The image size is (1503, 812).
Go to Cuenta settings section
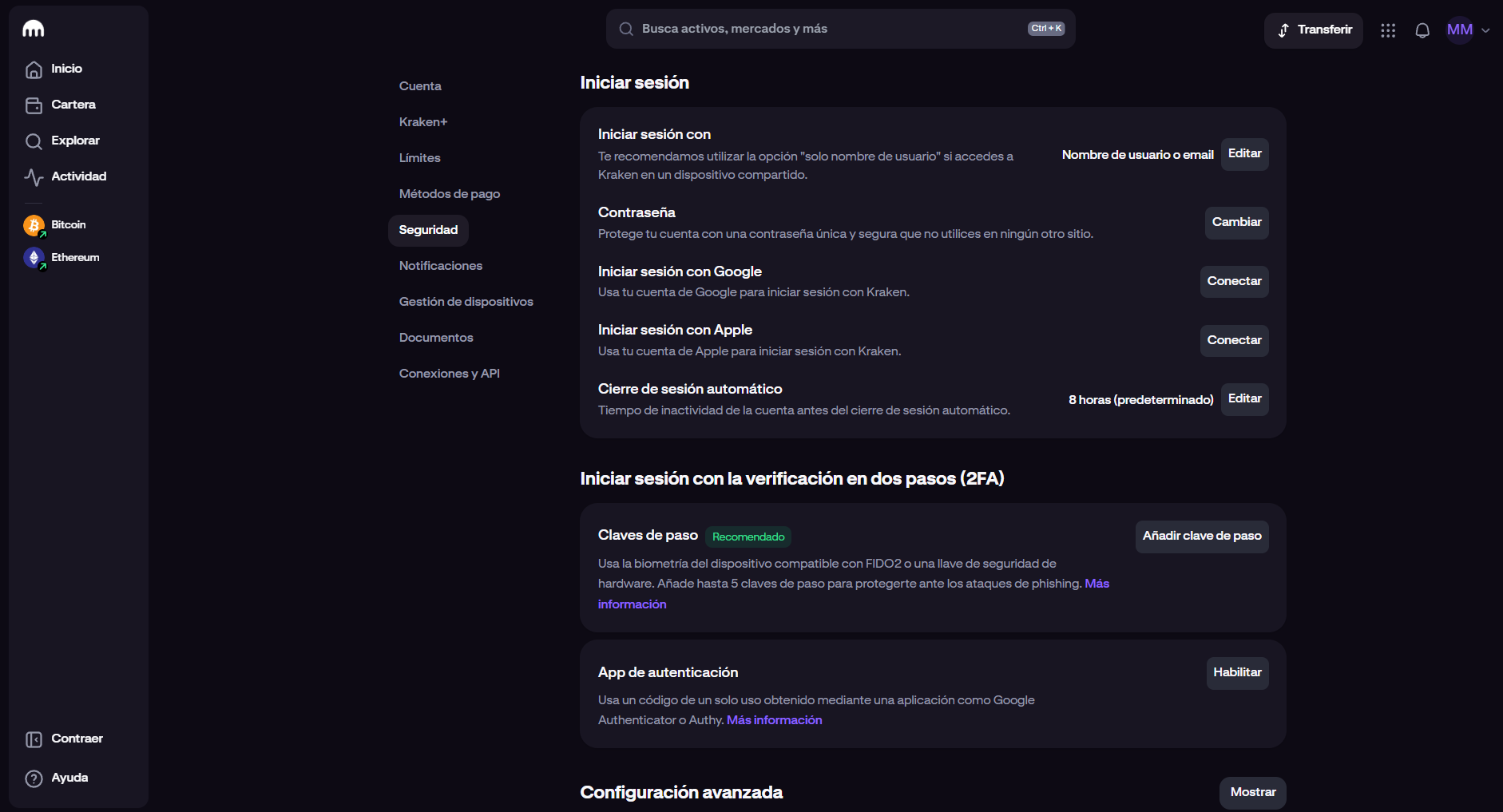pos(420,86)
